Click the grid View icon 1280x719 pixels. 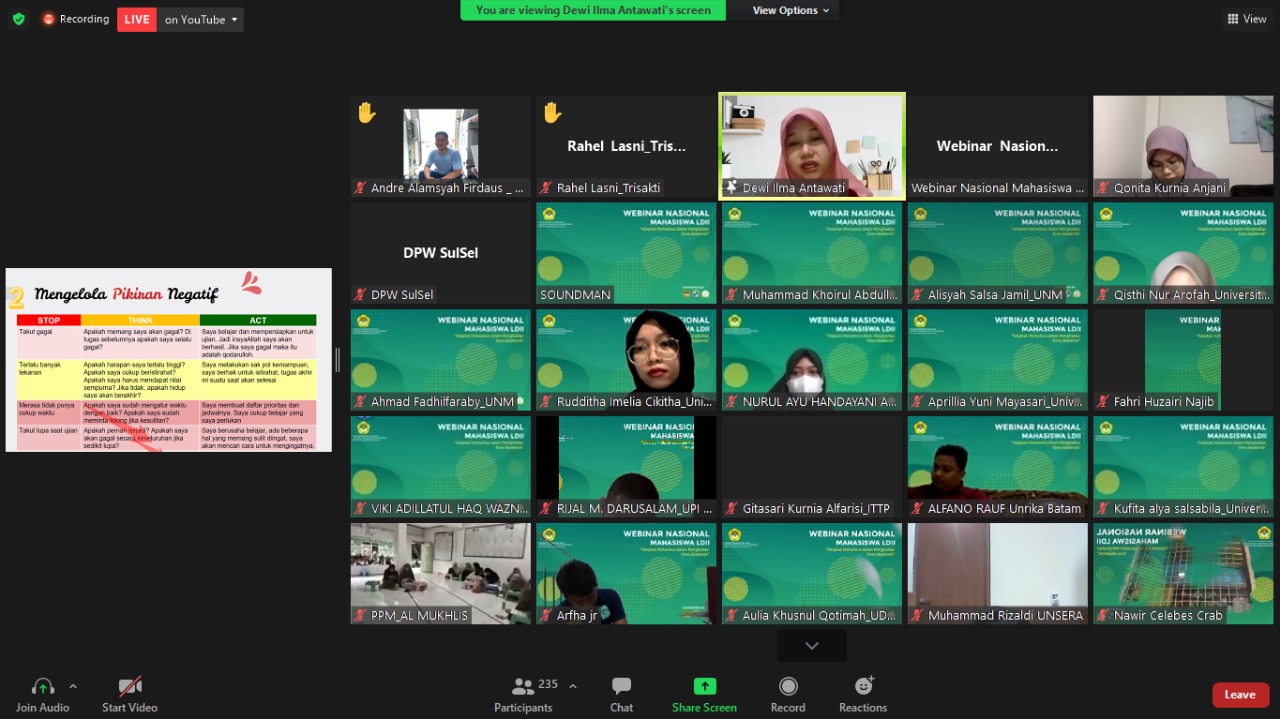pyautogui.click(x=1247, y=19)
